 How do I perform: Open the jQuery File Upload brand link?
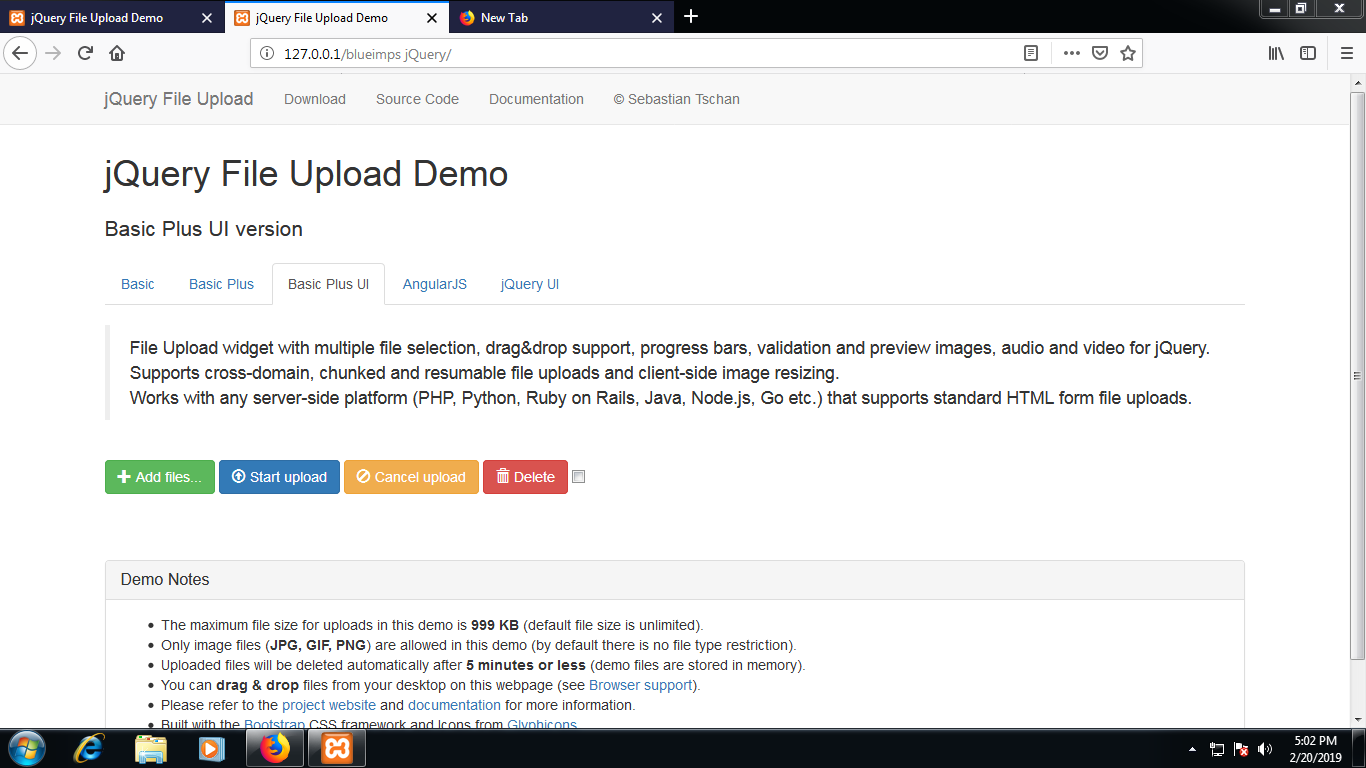click(x=179, y=99)
